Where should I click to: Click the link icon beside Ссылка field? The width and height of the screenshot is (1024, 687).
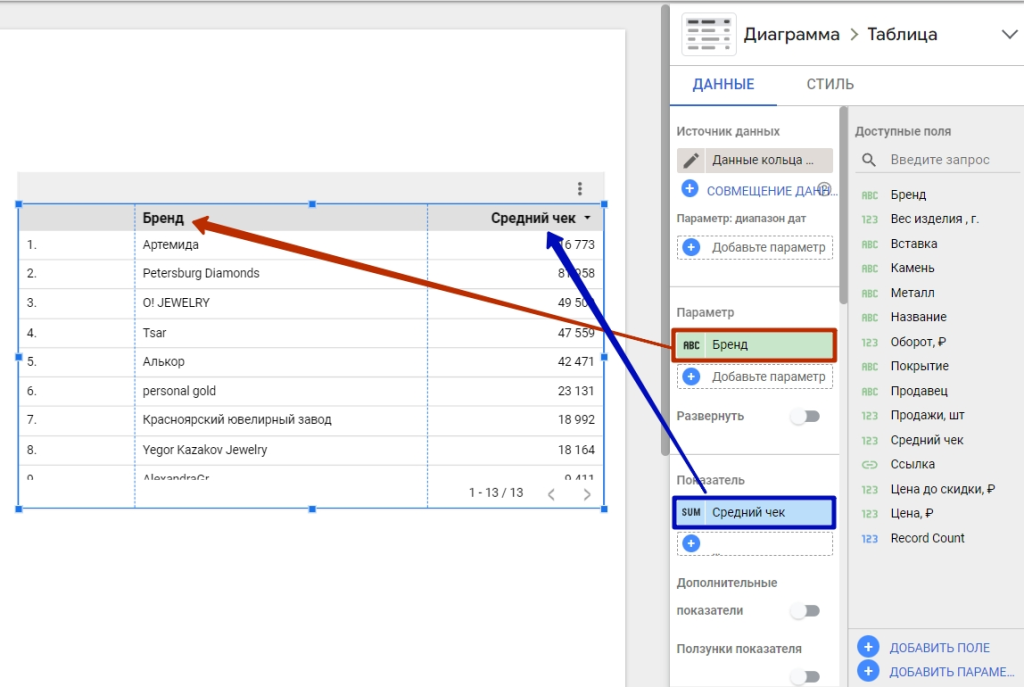click(870, 464)
